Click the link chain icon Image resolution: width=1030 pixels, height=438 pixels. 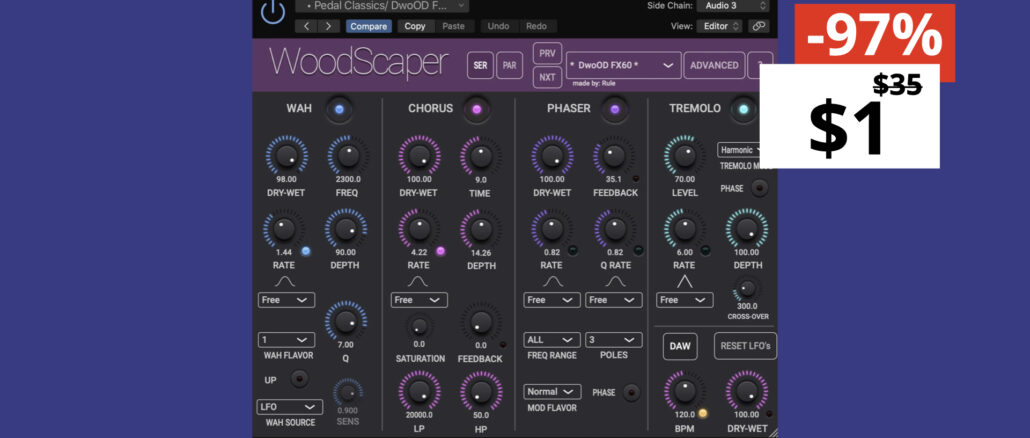(x=759, y=26)
